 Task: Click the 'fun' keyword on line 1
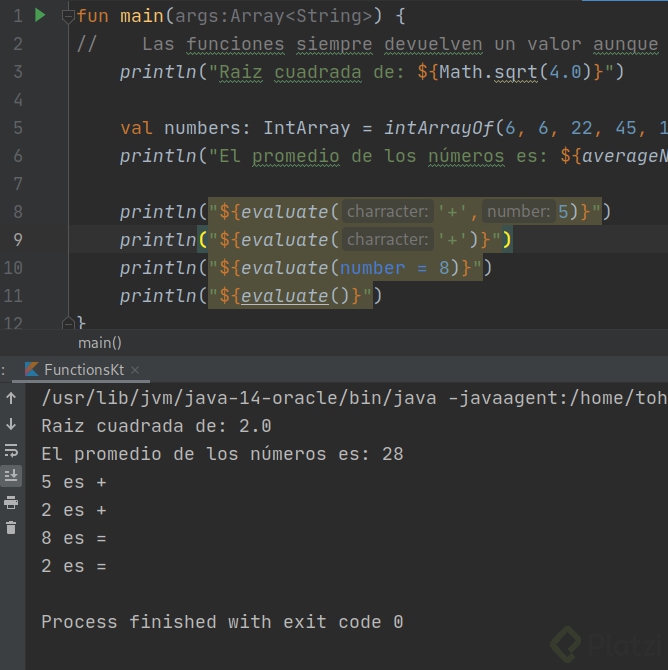(93, 16)
